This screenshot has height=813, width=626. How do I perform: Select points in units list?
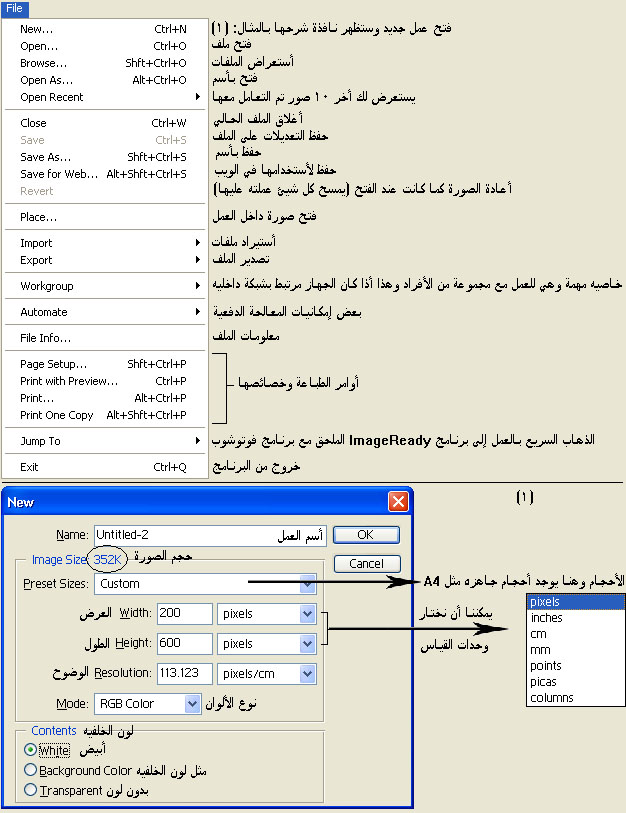(576, 666)
